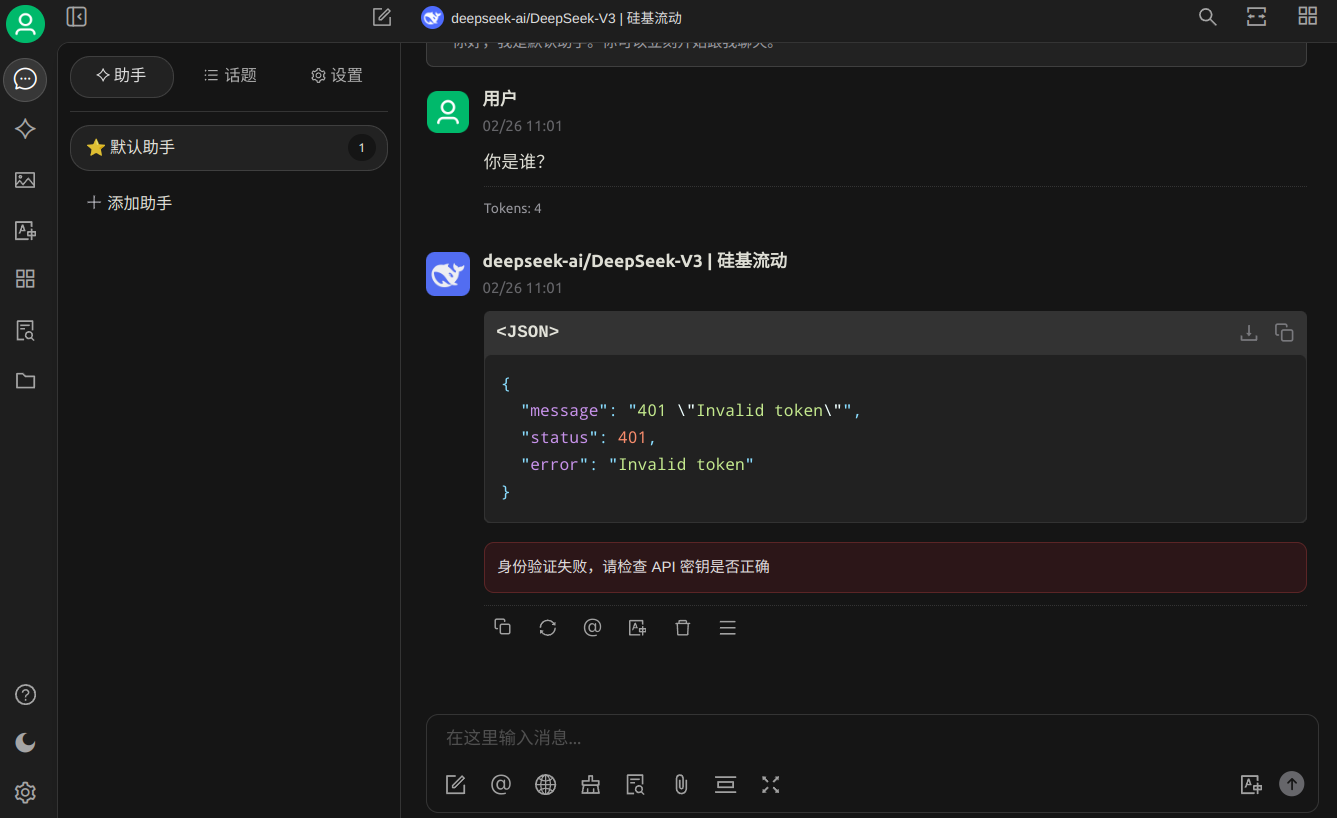Viewport: 1337px width, 818px height.
Task: Switch to 设置 tab
Action: pos(337,76)
